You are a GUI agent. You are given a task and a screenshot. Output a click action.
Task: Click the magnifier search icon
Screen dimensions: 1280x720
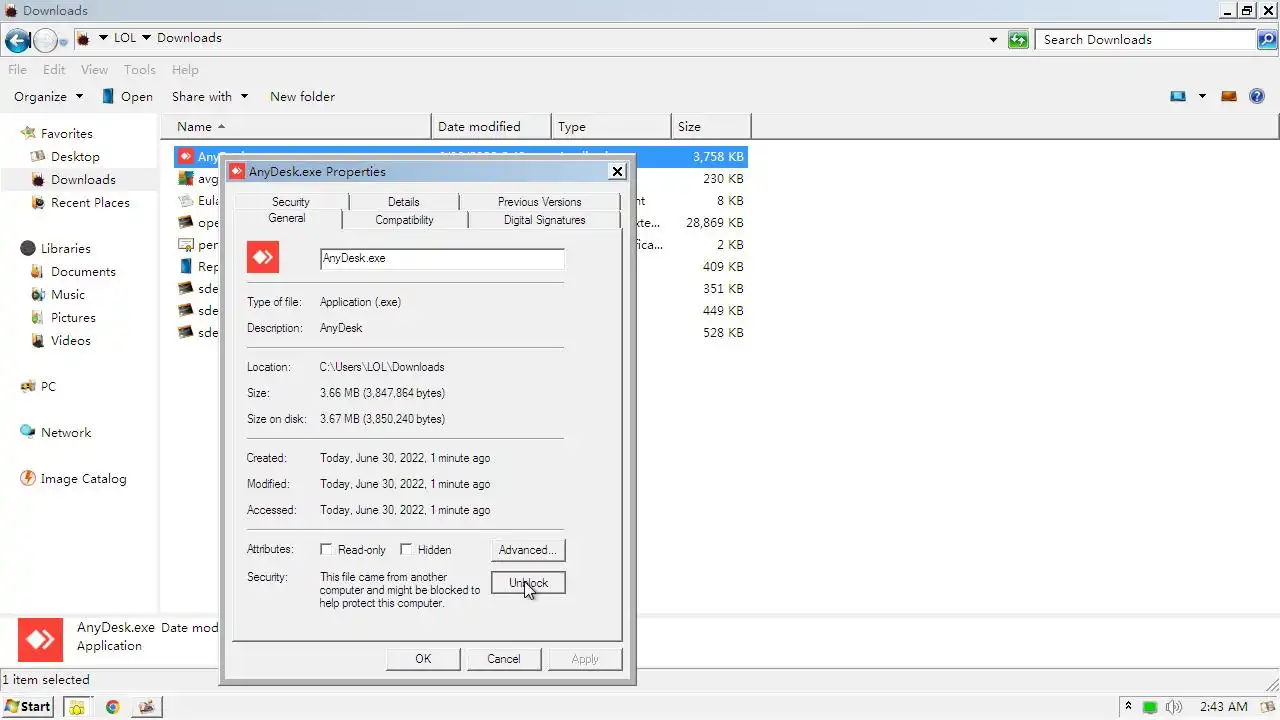click(x=1267, y=40)
